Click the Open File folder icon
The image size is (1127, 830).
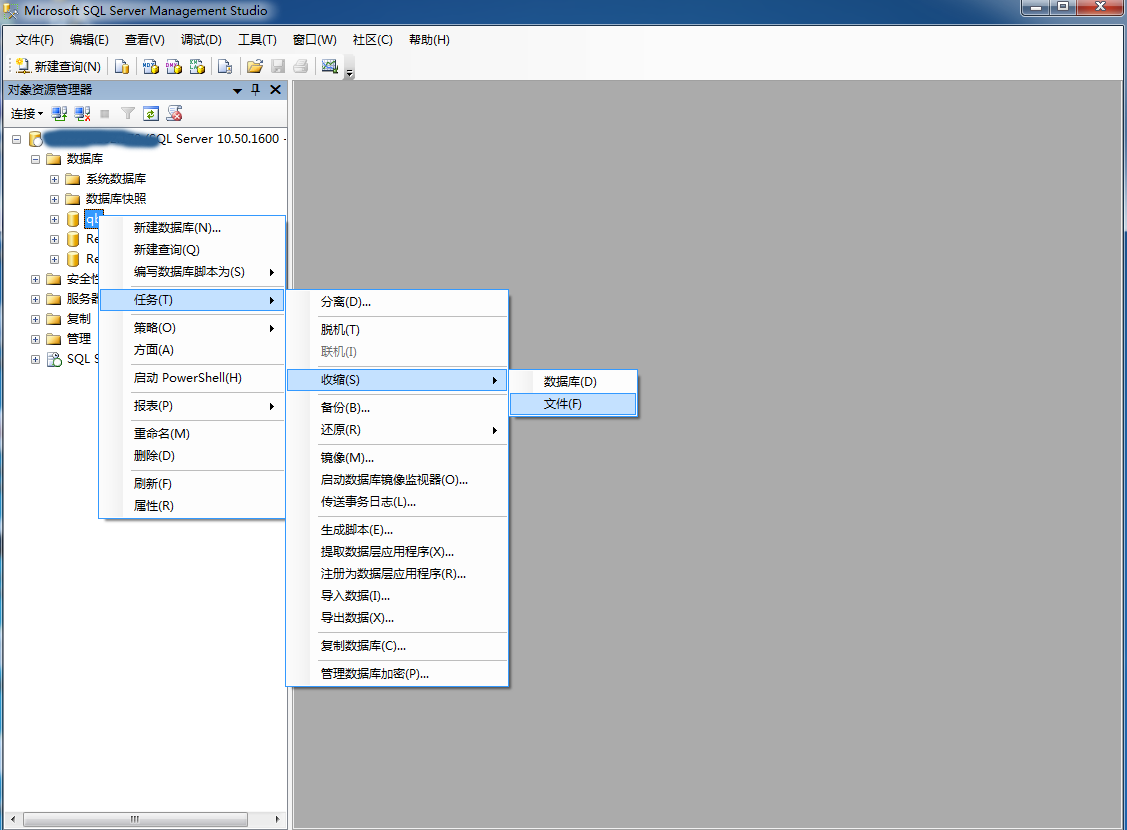point(254,67)
